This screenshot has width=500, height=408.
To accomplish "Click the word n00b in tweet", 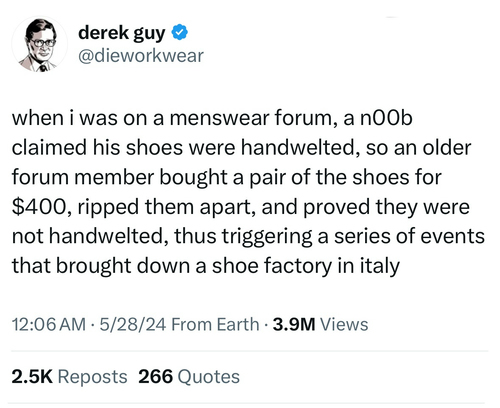I will pos(386,118).
